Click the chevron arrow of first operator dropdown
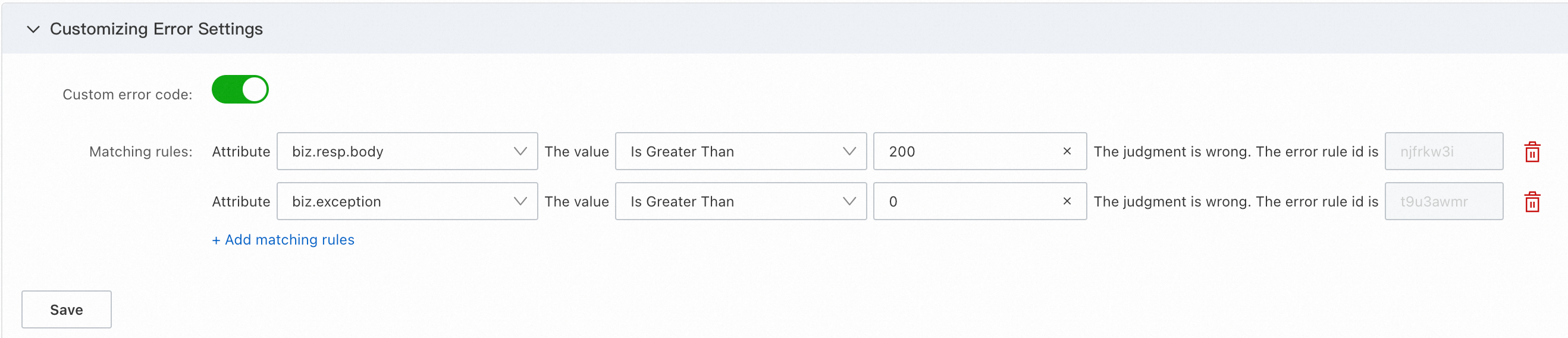 [x=849, y=151]
